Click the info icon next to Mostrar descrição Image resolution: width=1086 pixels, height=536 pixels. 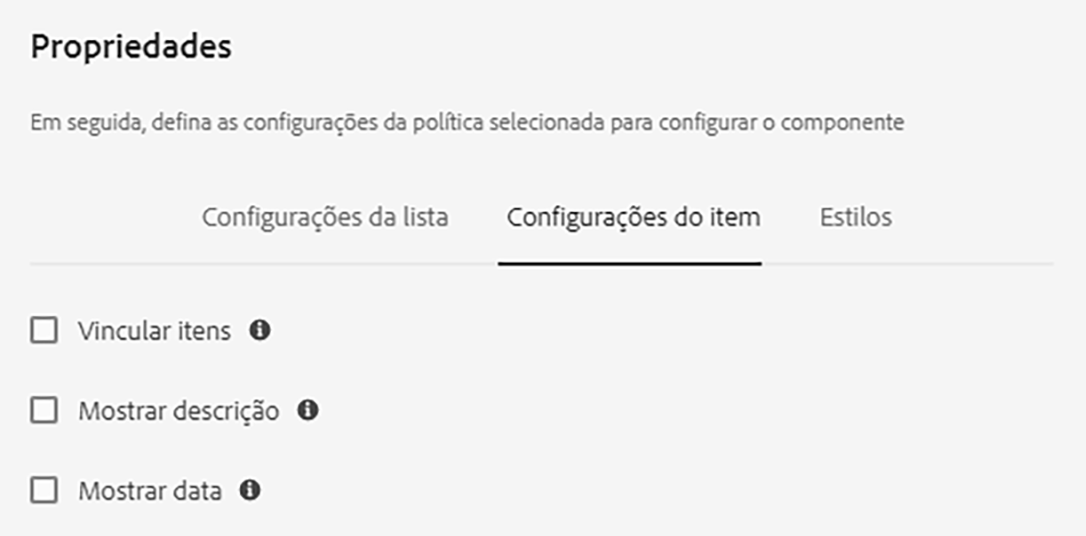[x=308, y=411]
